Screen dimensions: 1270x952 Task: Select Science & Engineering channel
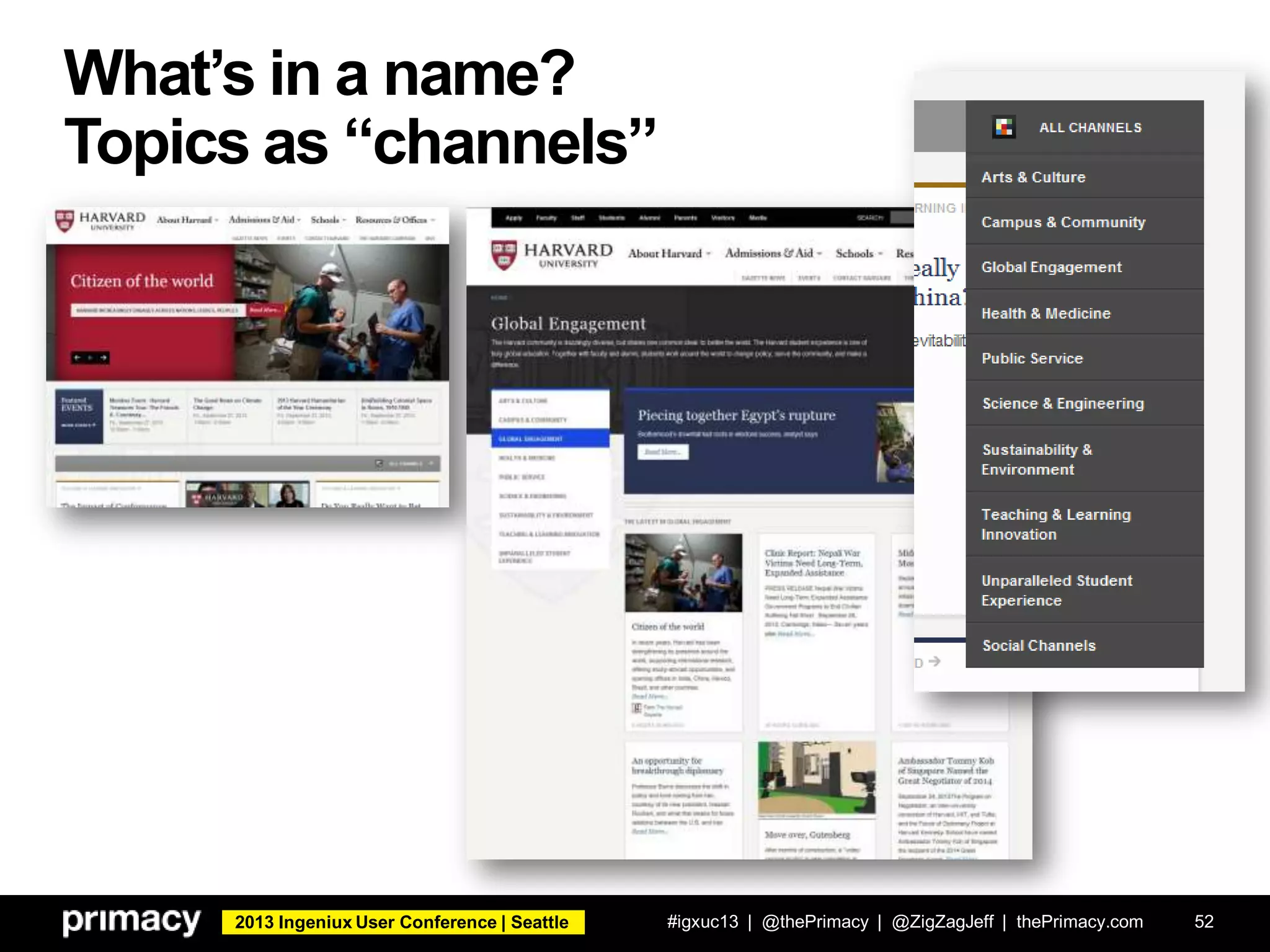(x=1063, y=403)
